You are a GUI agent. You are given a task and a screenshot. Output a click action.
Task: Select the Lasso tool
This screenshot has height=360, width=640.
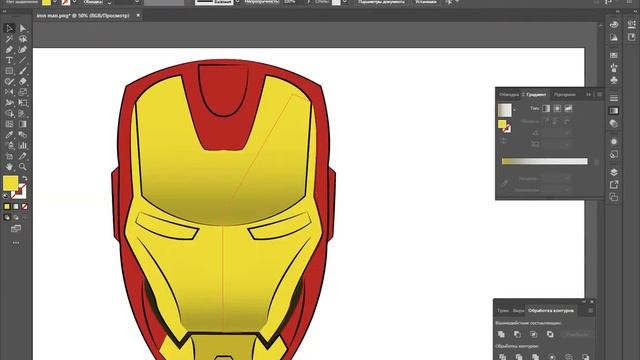pyautogui.click(x=23, y=39)
